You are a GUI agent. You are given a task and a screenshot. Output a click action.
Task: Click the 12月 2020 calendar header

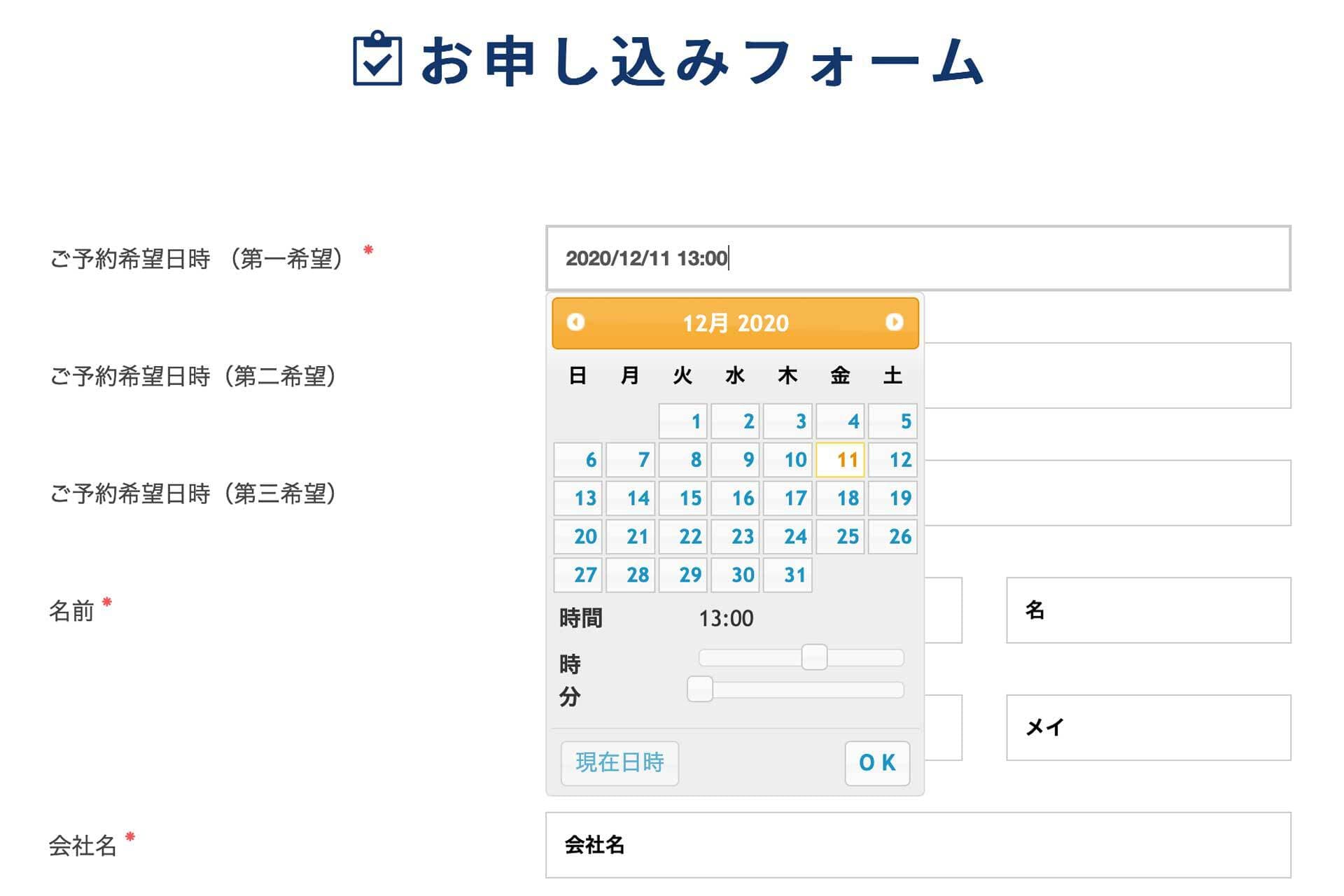pos(735,323)
